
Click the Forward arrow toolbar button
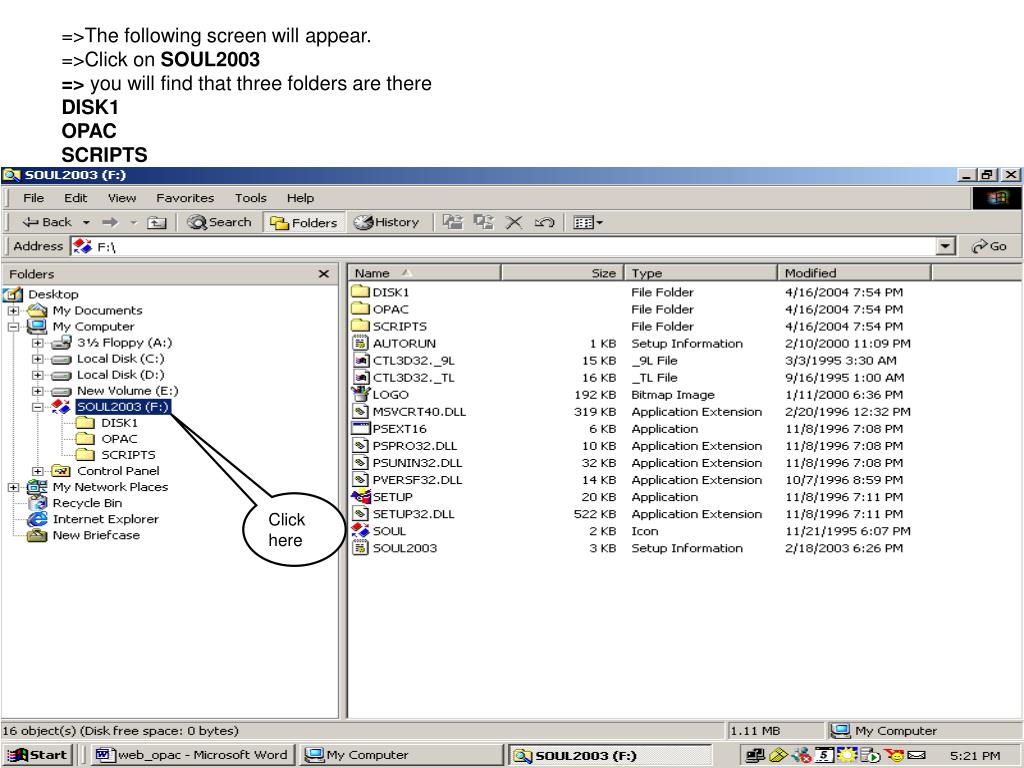click(x=110, y=223)
